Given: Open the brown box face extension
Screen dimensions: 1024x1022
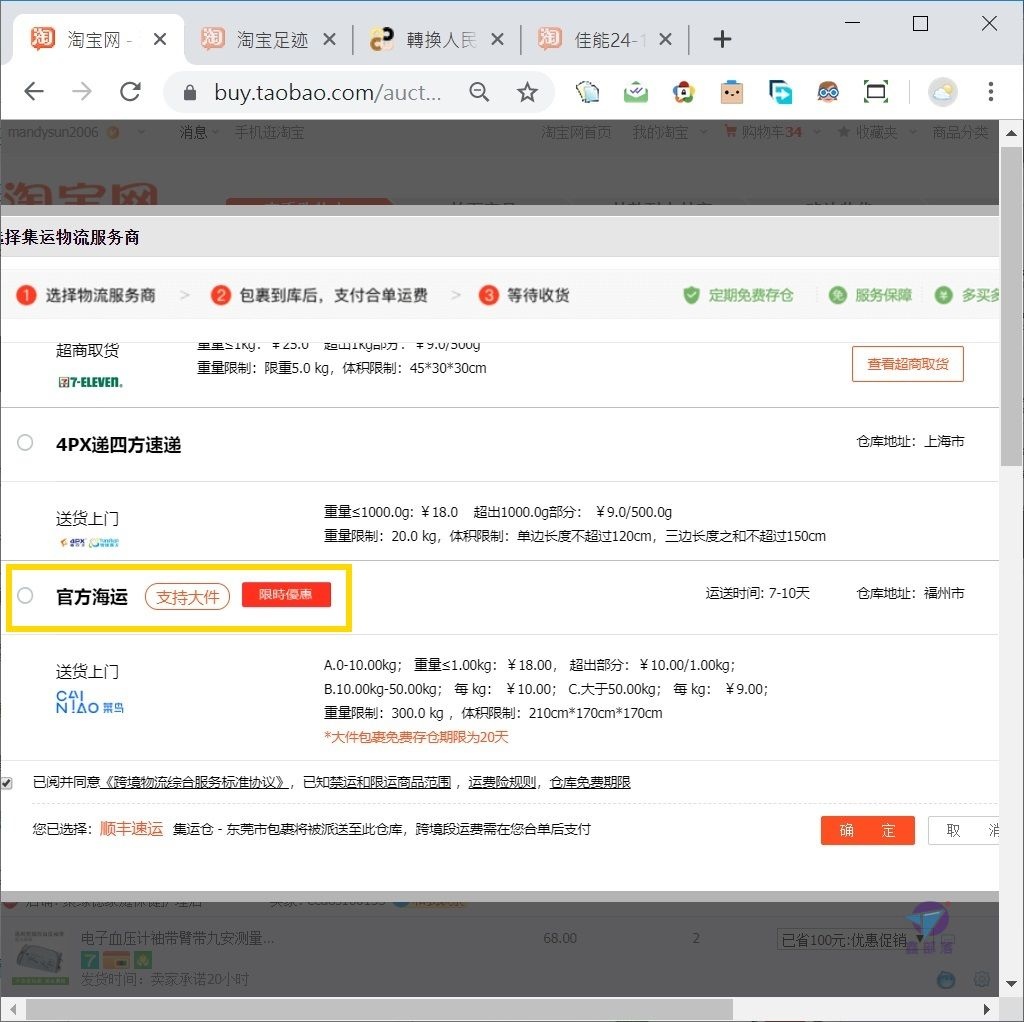Looking at the screenshot, I should [731, 92].
